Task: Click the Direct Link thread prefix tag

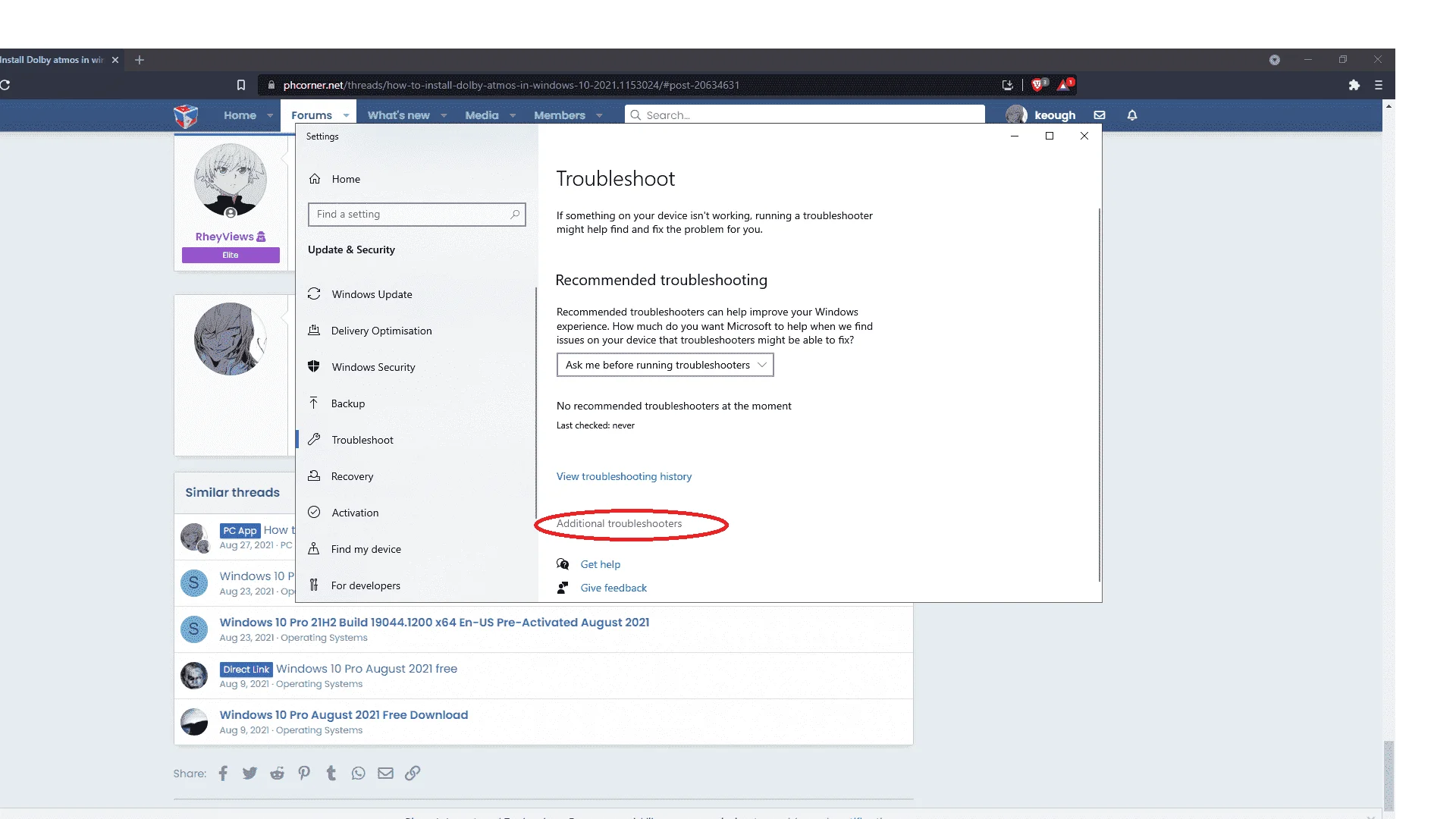Action: (x=246, y=670)
